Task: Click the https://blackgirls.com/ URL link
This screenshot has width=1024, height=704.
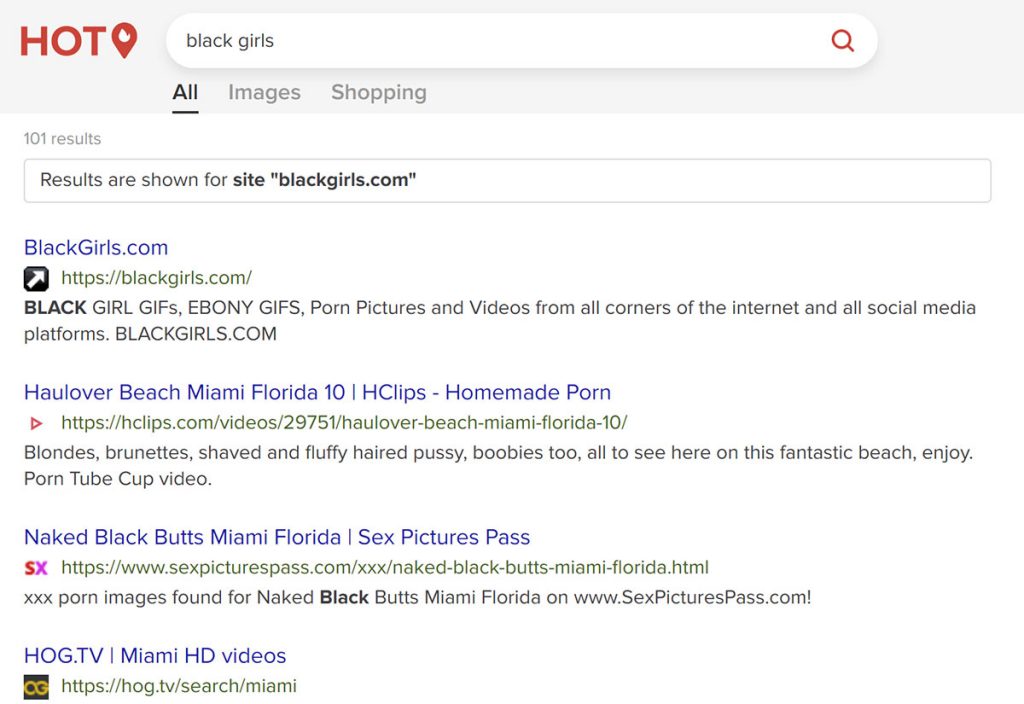Action: 156,278
